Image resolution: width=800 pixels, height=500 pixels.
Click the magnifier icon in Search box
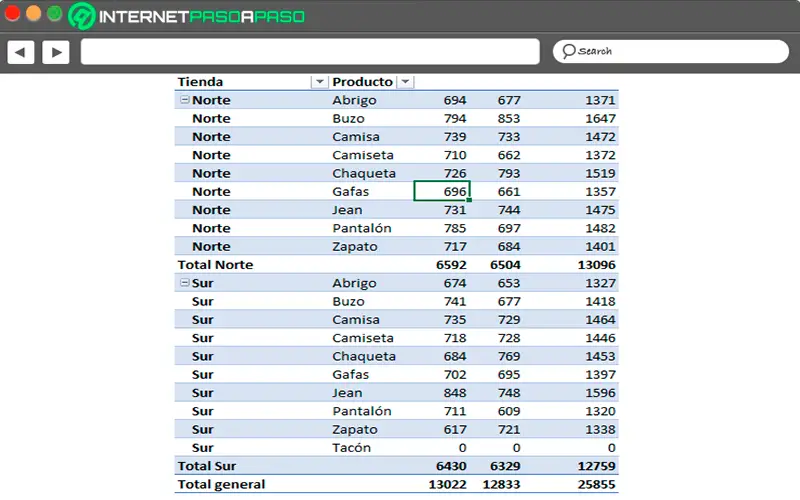click(568, 51)
